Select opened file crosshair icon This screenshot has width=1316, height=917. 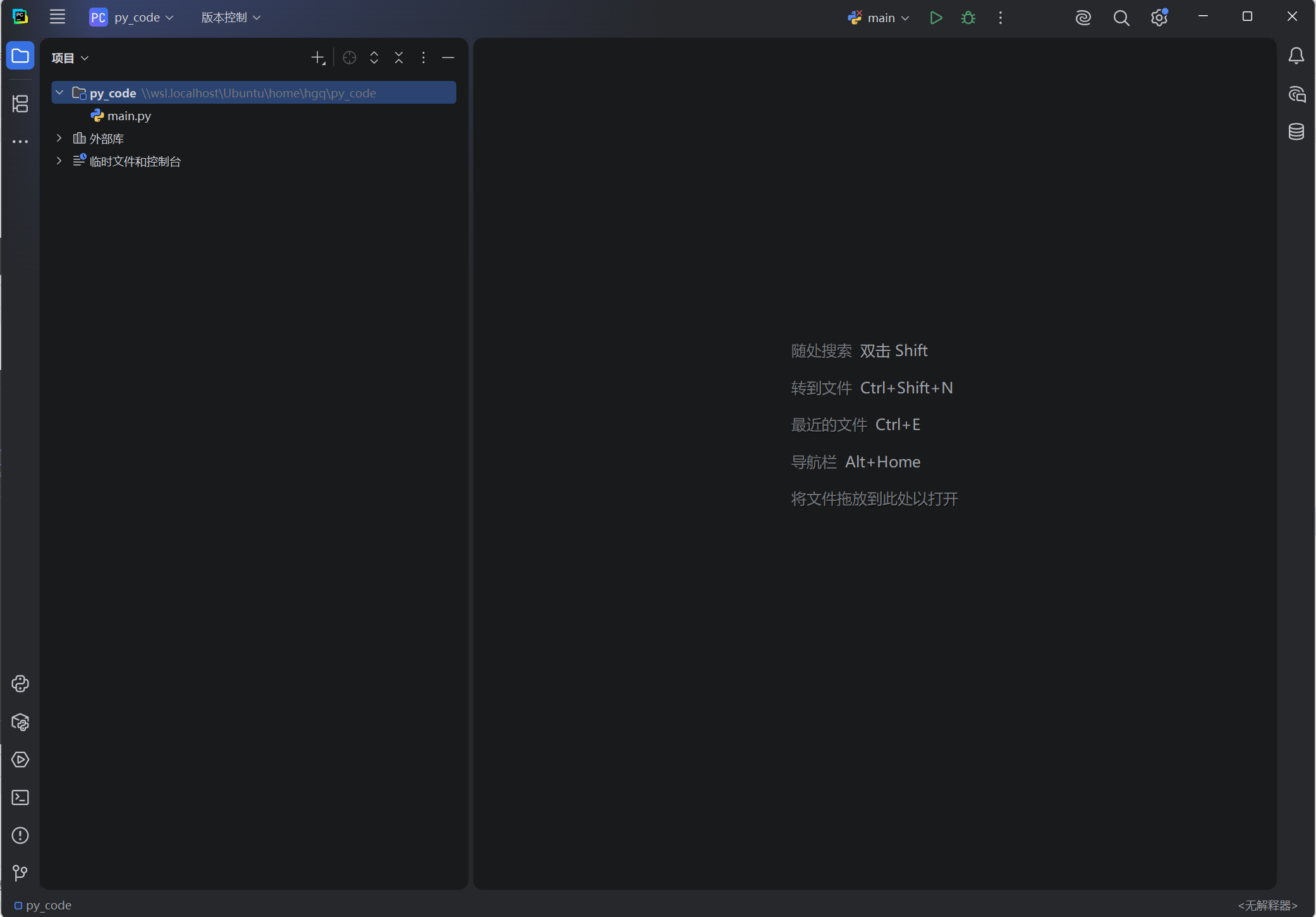[x=350, y=58]
